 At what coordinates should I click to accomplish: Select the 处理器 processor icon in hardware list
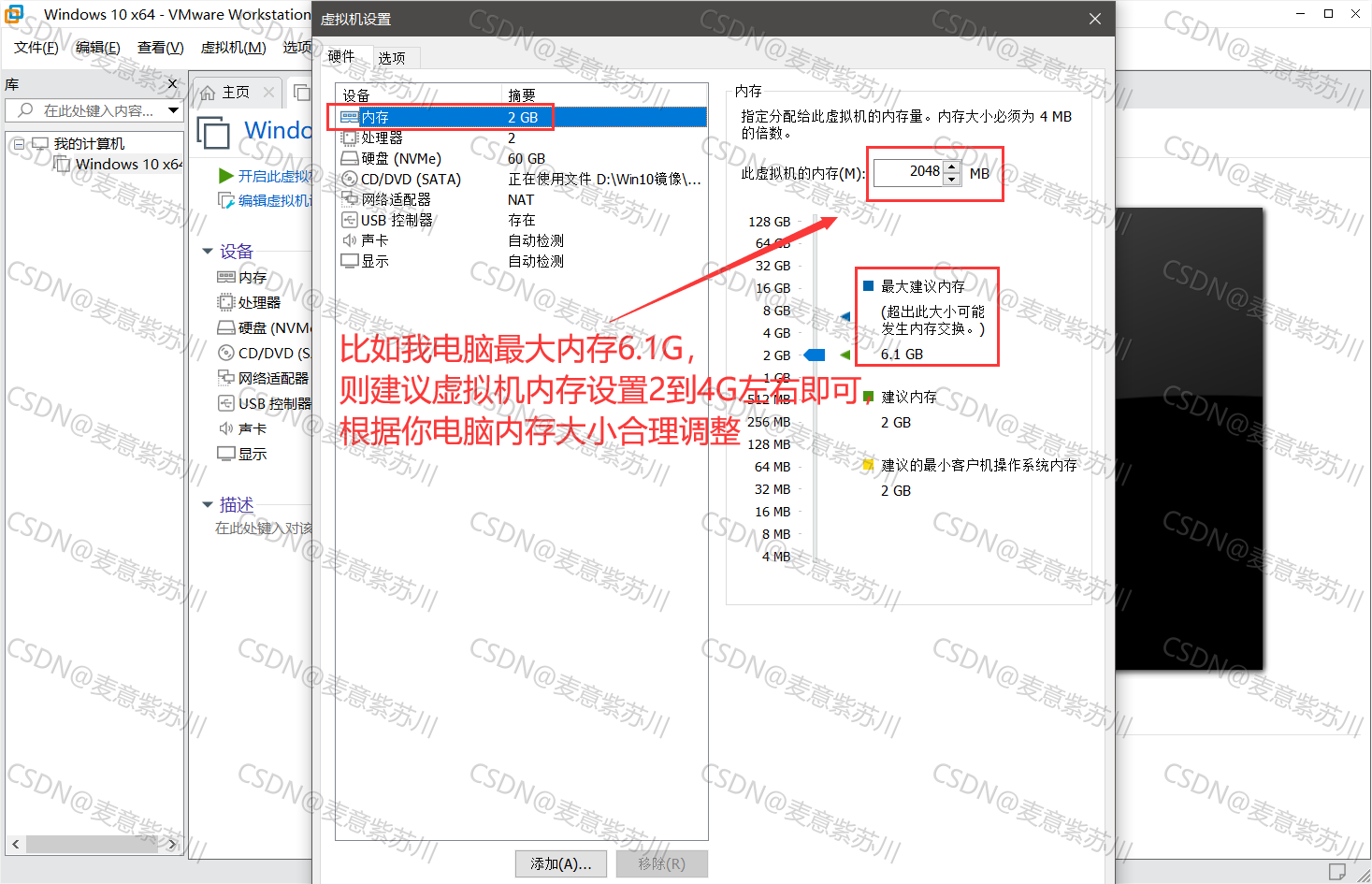[350, 138]
